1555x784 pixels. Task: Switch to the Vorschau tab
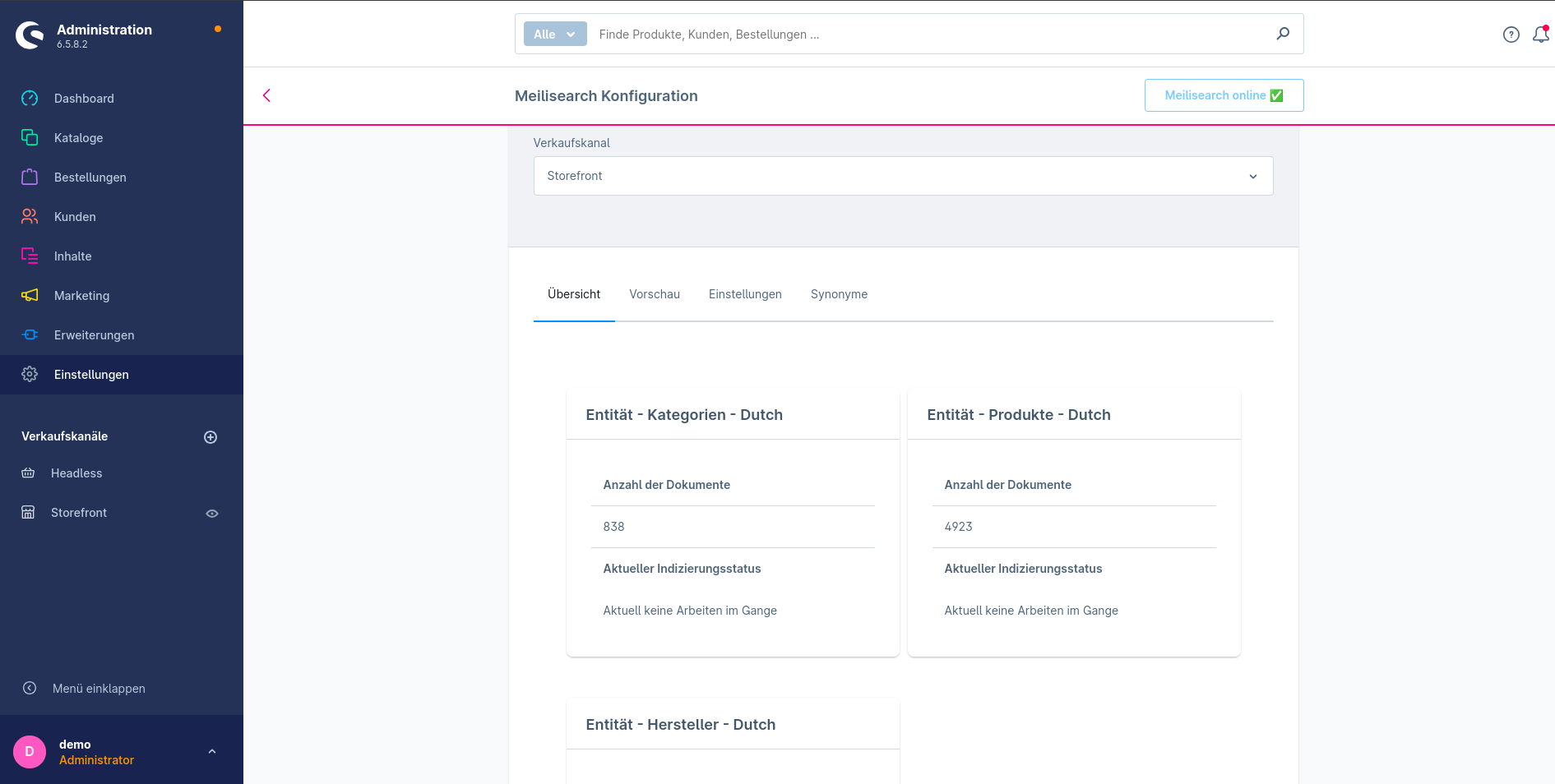point(655,294)
